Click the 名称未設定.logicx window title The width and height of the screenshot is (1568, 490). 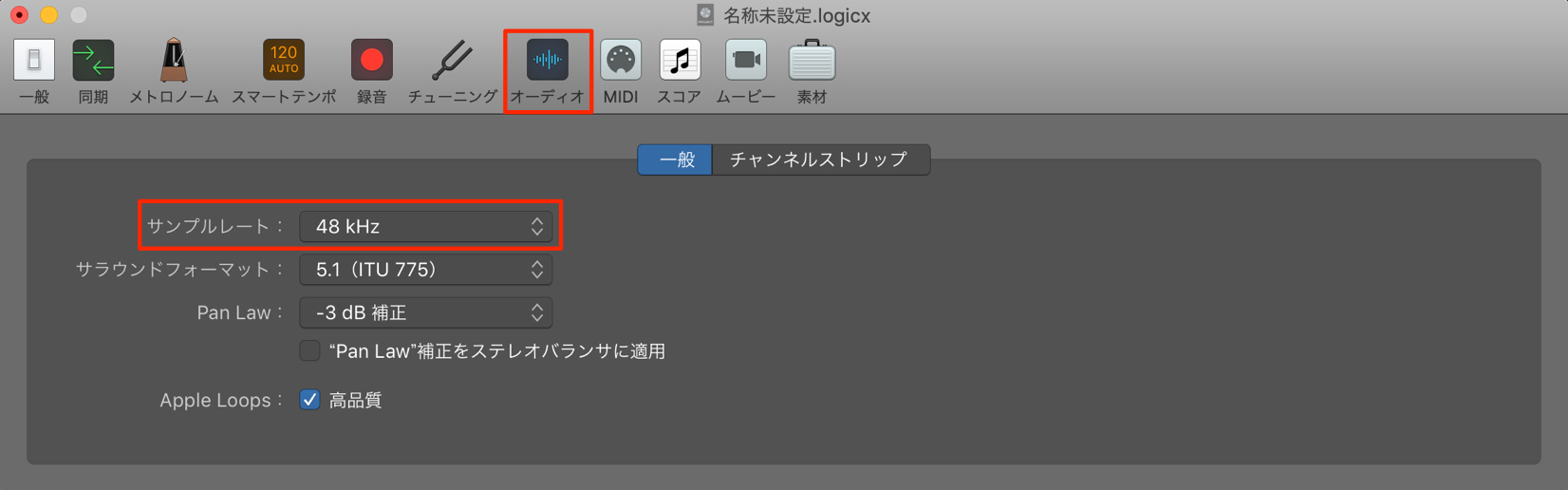[x=796, y=15]
